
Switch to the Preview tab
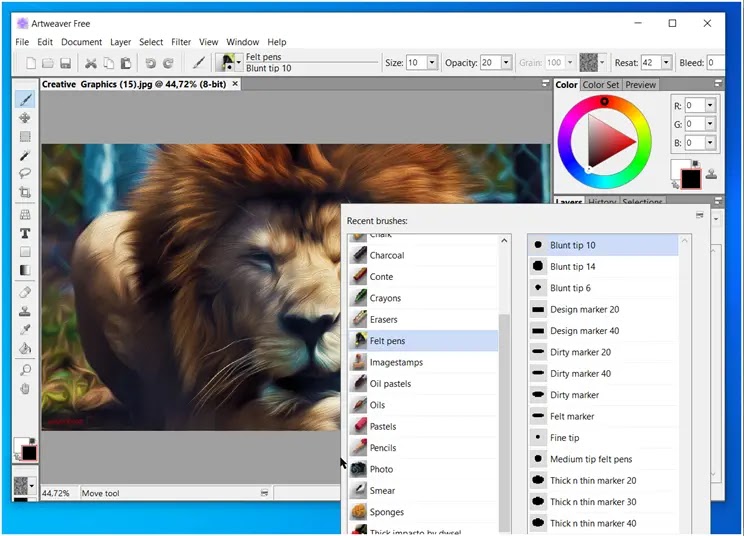click(x=640, y=84)
